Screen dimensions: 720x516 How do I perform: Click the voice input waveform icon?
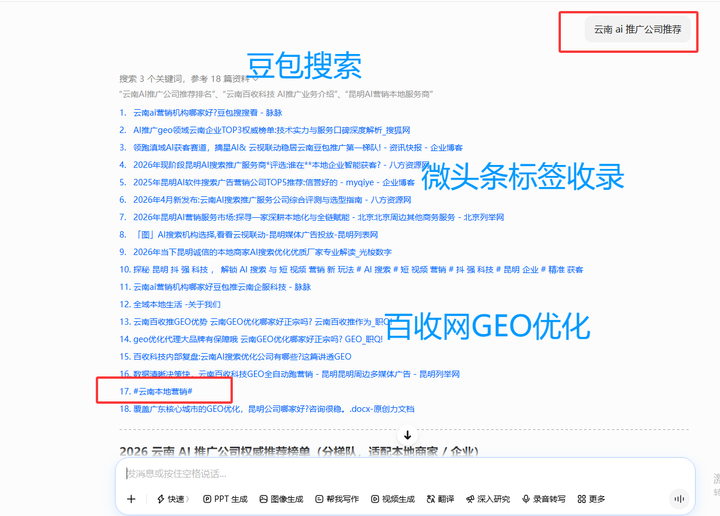click(679, 499)
